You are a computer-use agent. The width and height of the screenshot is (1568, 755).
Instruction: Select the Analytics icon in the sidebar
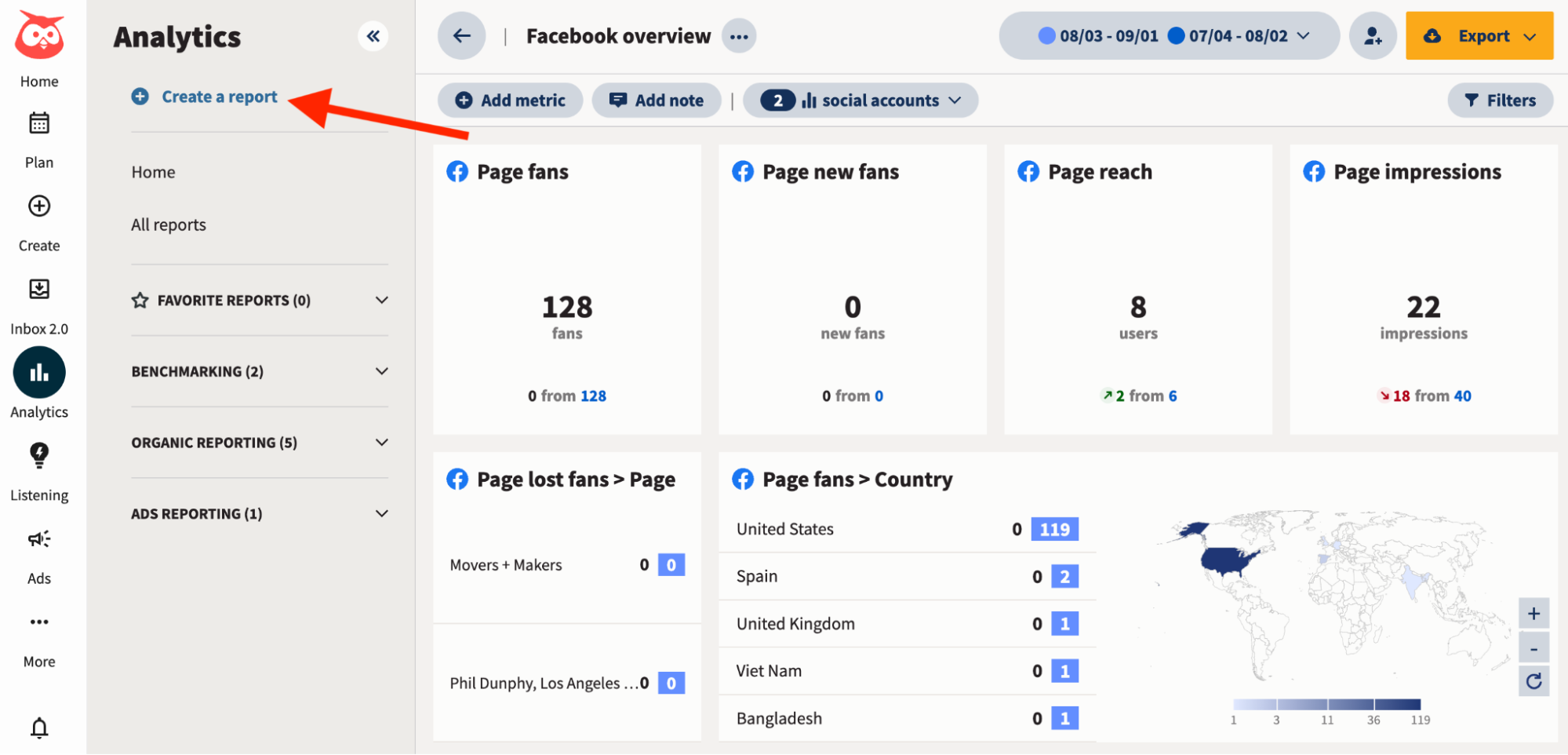pyautogui.click(x=38, y=372)
